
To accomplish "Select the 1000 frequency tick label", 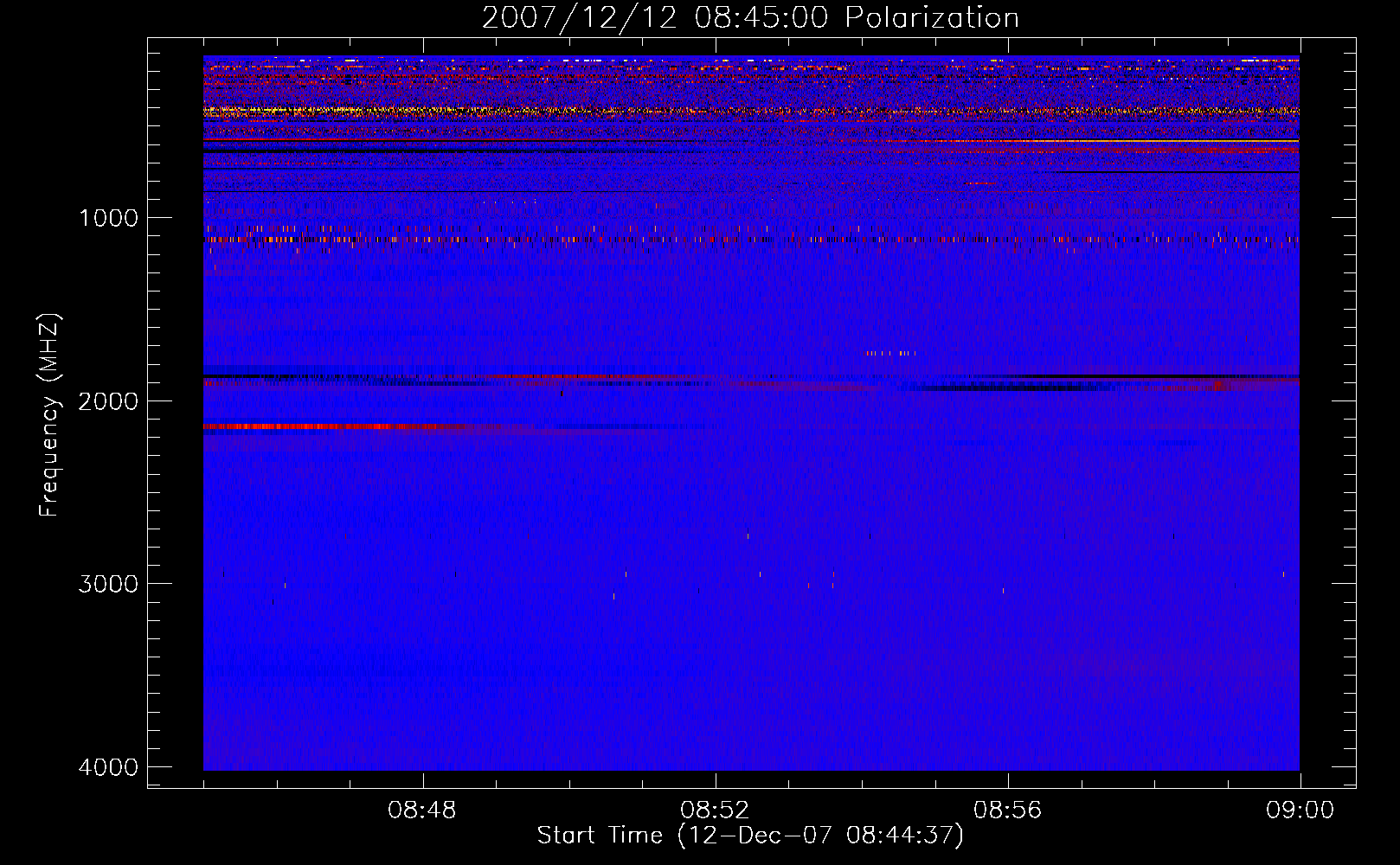I will (108, 217).
